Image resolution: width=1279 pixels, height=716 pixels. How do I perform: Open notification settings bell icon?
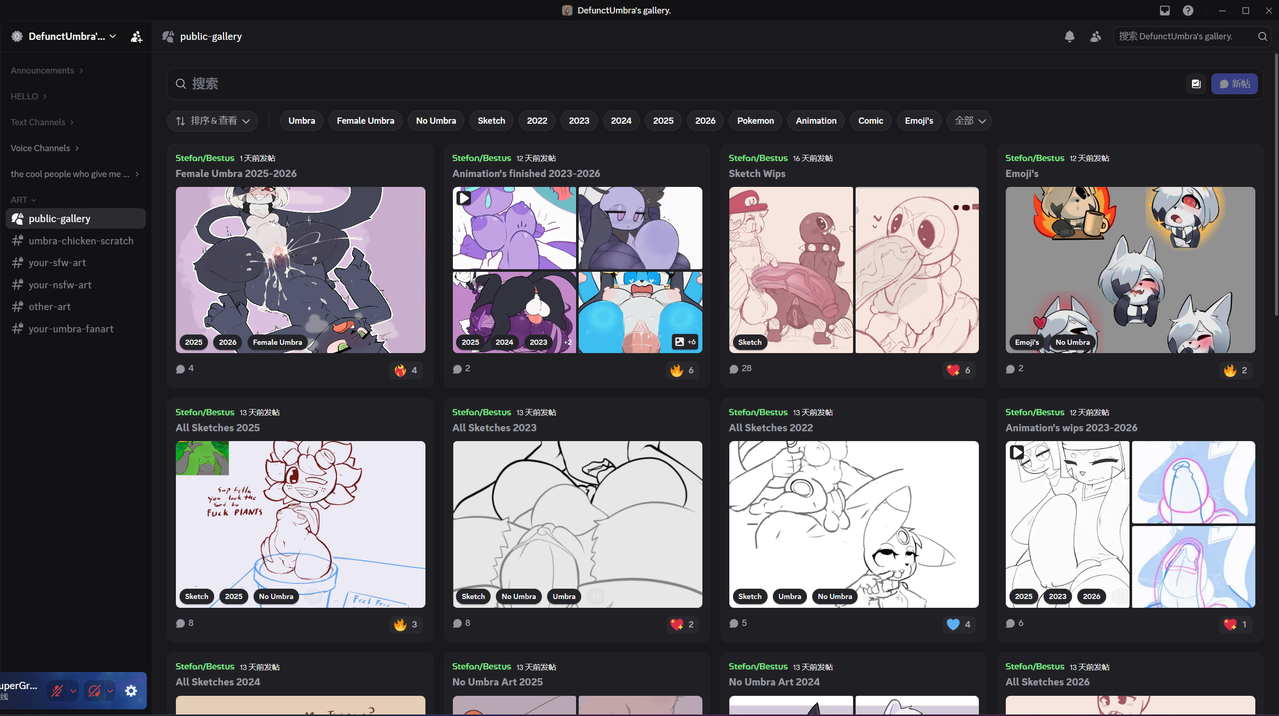pos(1069,36)
